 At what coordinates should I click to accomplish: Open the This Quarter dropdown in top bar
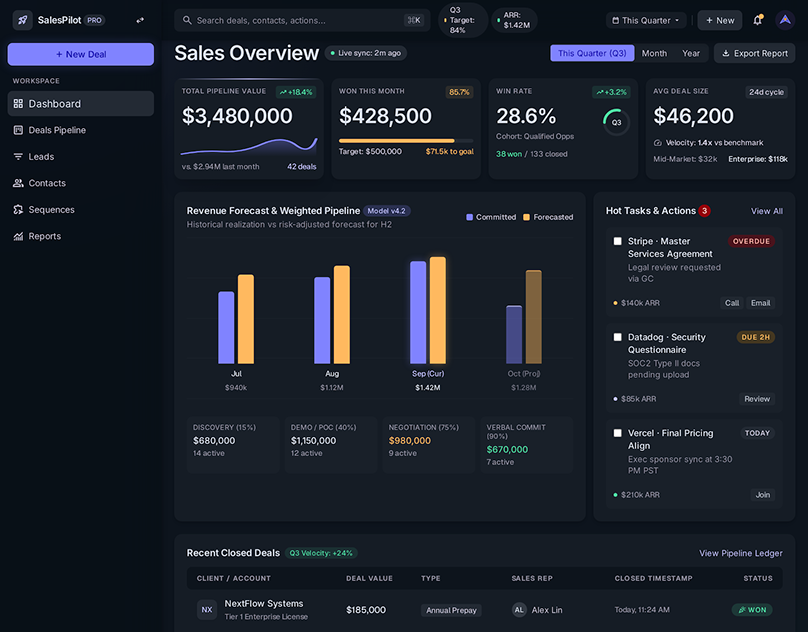(646, 20)
